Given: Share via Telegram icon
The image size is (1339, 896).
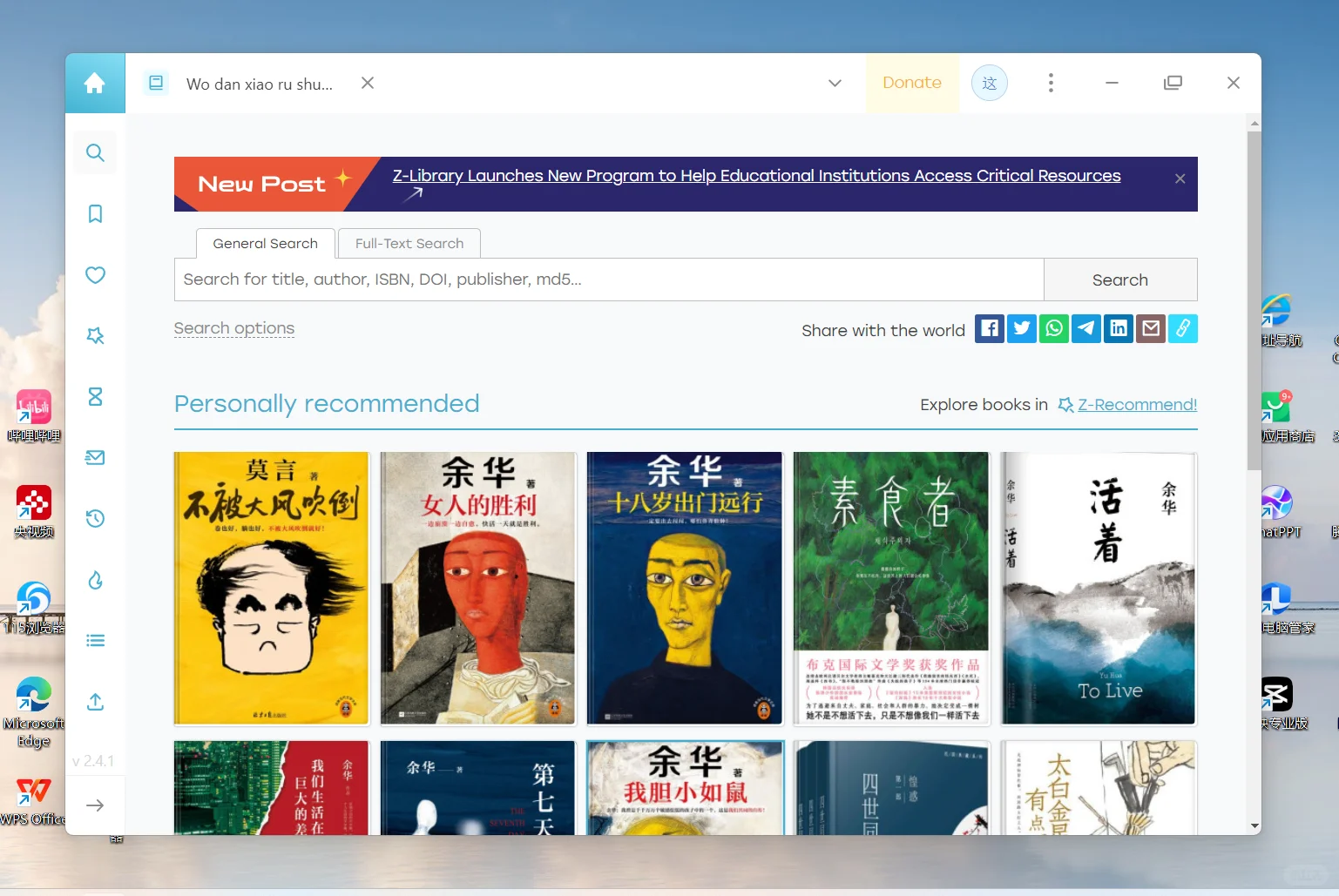Looking at the screenshot, I should click(1086, 328).
